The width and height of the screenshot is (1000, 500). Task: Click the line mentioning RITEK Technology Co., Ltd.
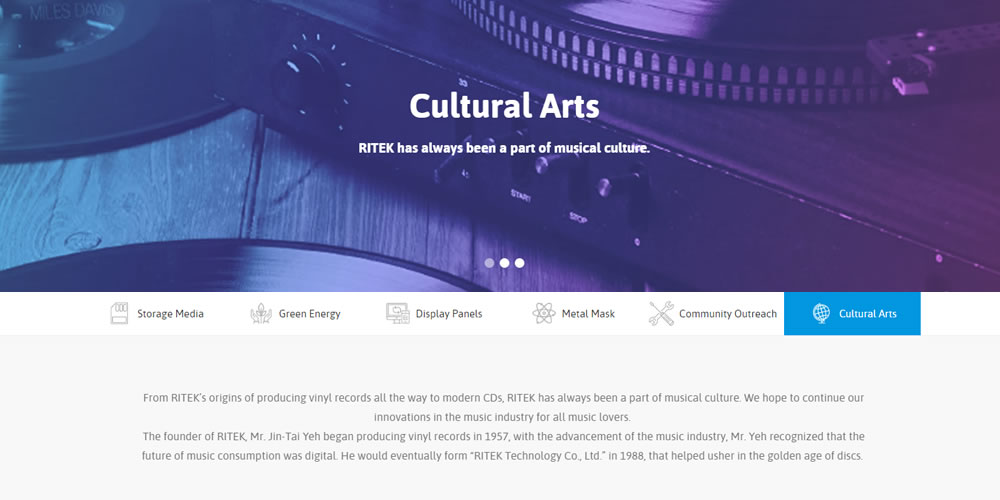pos(502,457)
